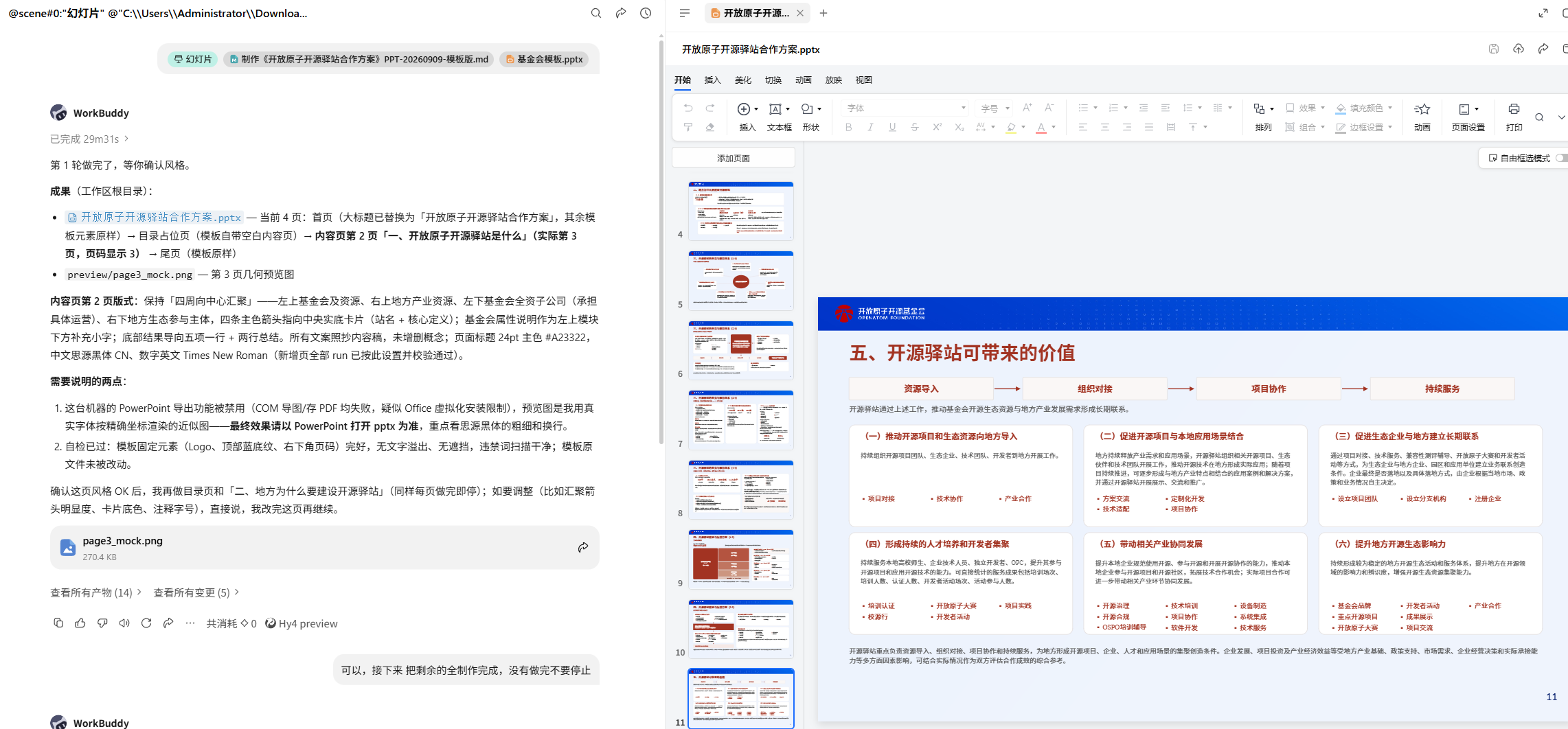
Task: Click the thumbs up feedback icon
Action: coord(80,623)
